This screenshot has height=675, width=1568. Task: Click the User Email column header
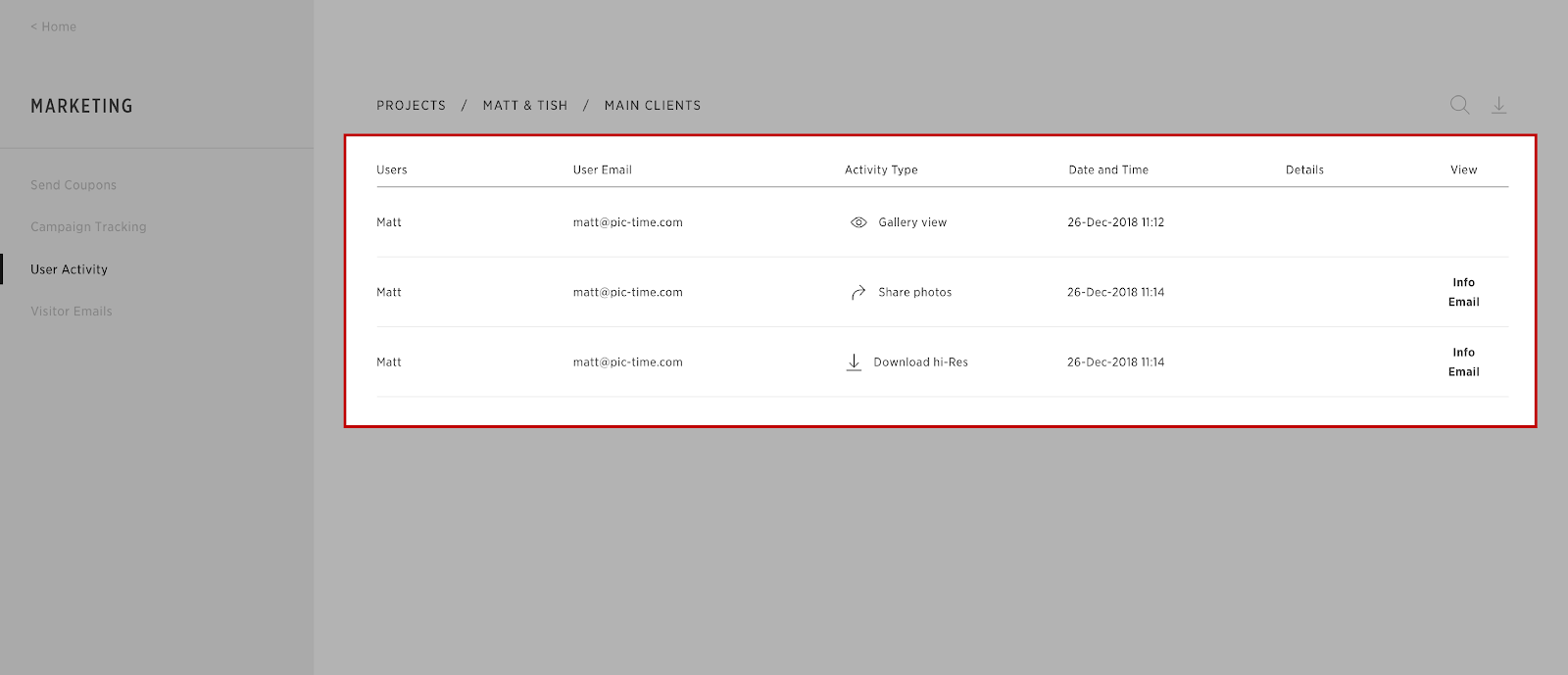click(603, 169)
